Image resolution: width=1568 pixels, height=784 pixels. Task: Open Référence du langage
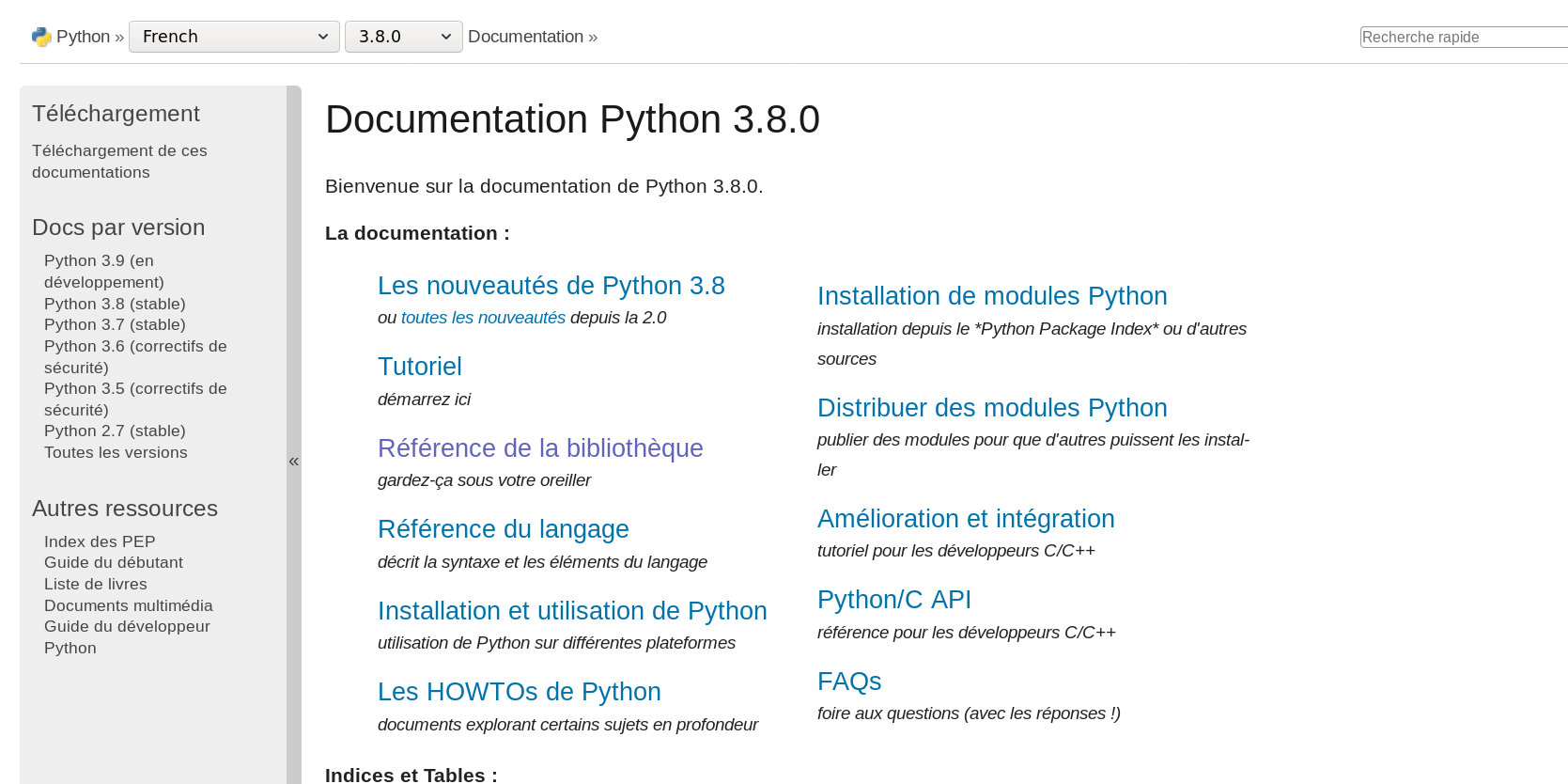503,529
